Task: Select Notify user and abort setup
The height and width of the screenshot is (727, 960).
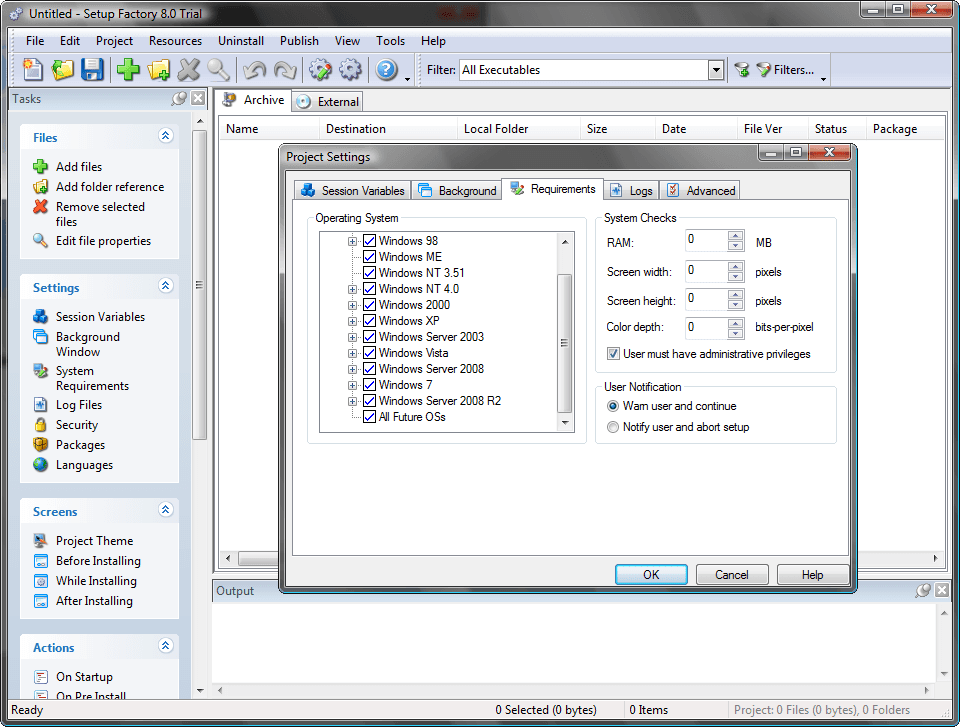Action: [x=613, y=427]
